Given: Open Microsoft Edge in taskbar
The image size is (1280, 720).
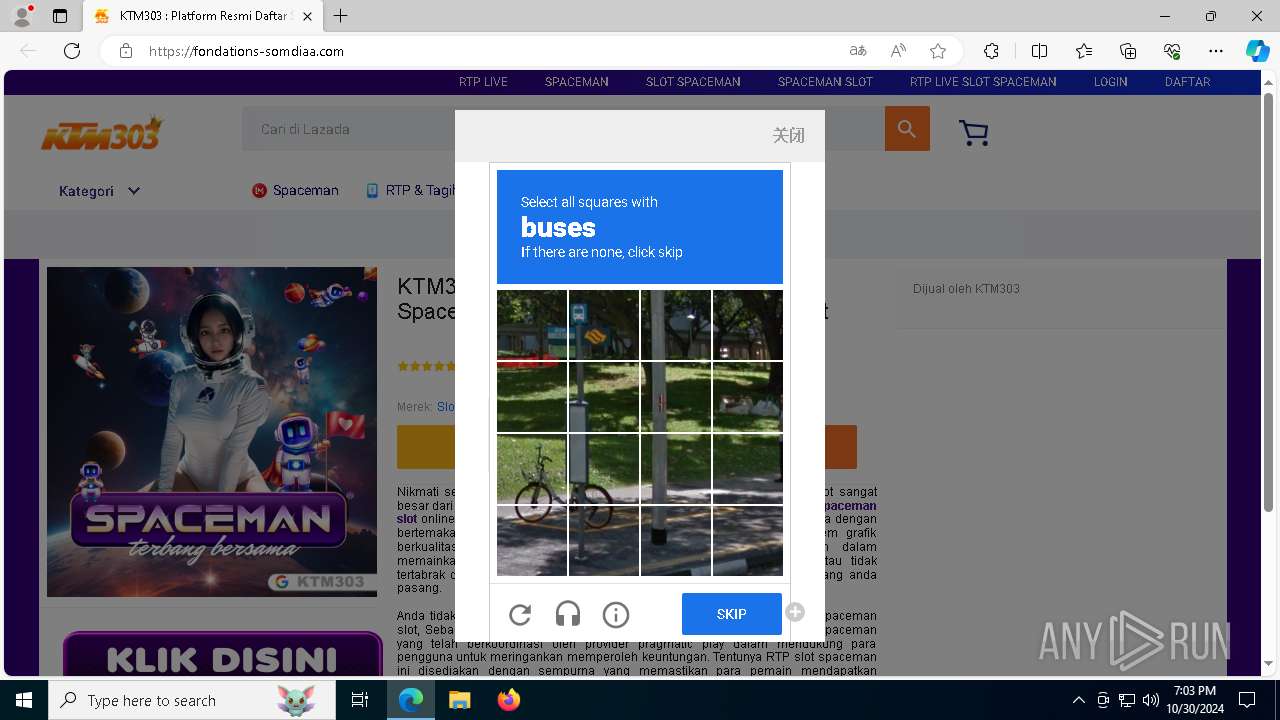Looking at the screenshot, I should (411, 700).
